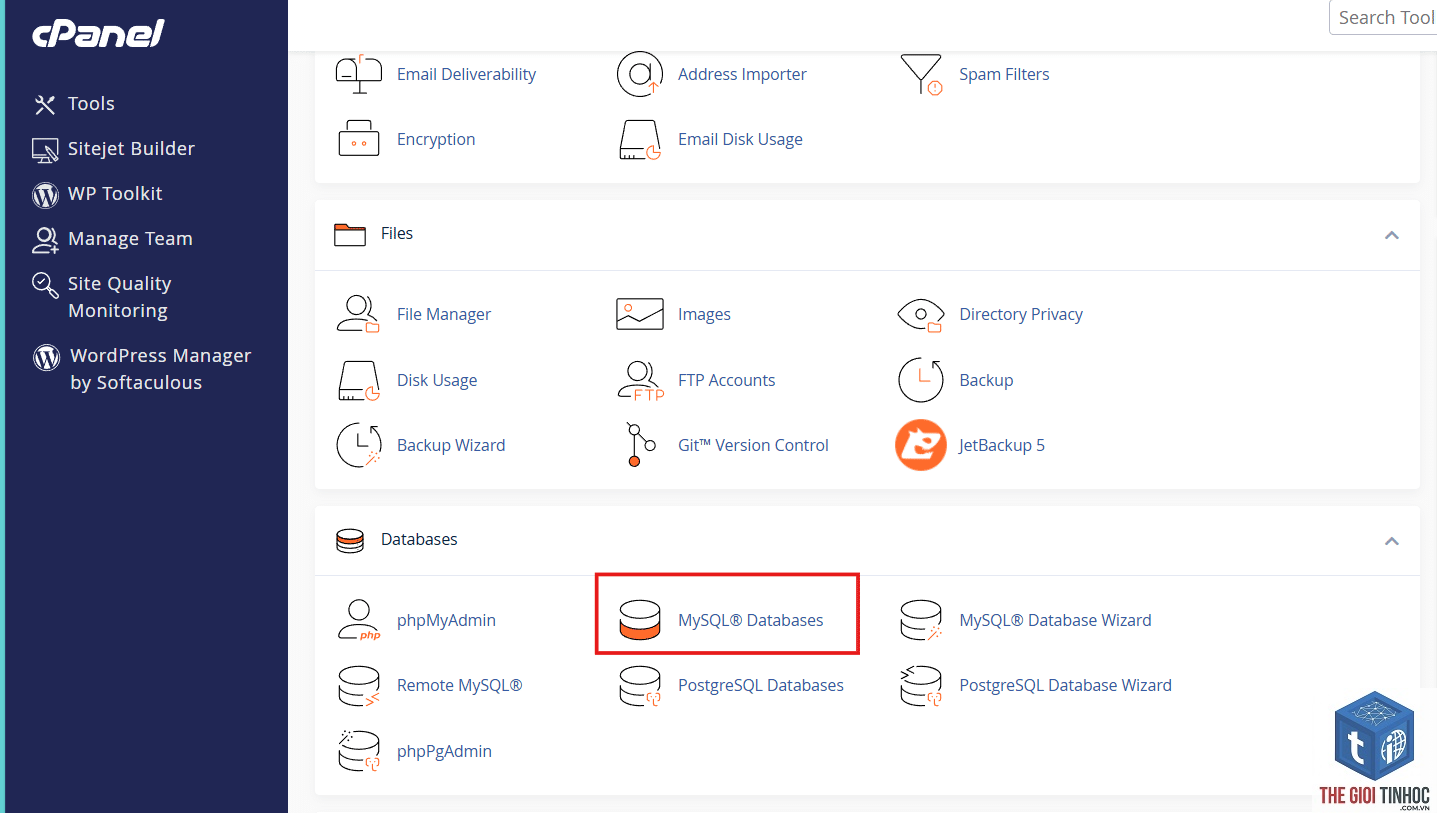The image size is (1437, 813).
Task: Click the Git Version Control icon
Action: [x=640, y=445]
